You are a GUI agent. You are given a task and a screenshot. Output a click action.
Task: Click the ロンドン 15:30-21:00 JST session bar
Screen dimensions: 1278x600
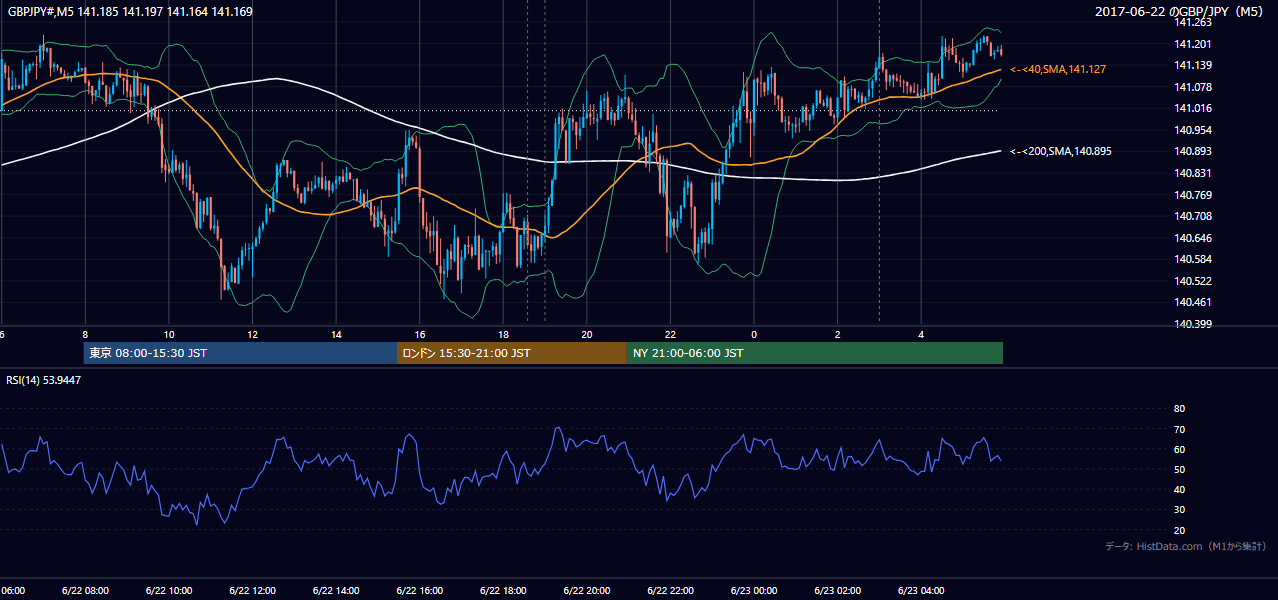click(x=512, y=353)
